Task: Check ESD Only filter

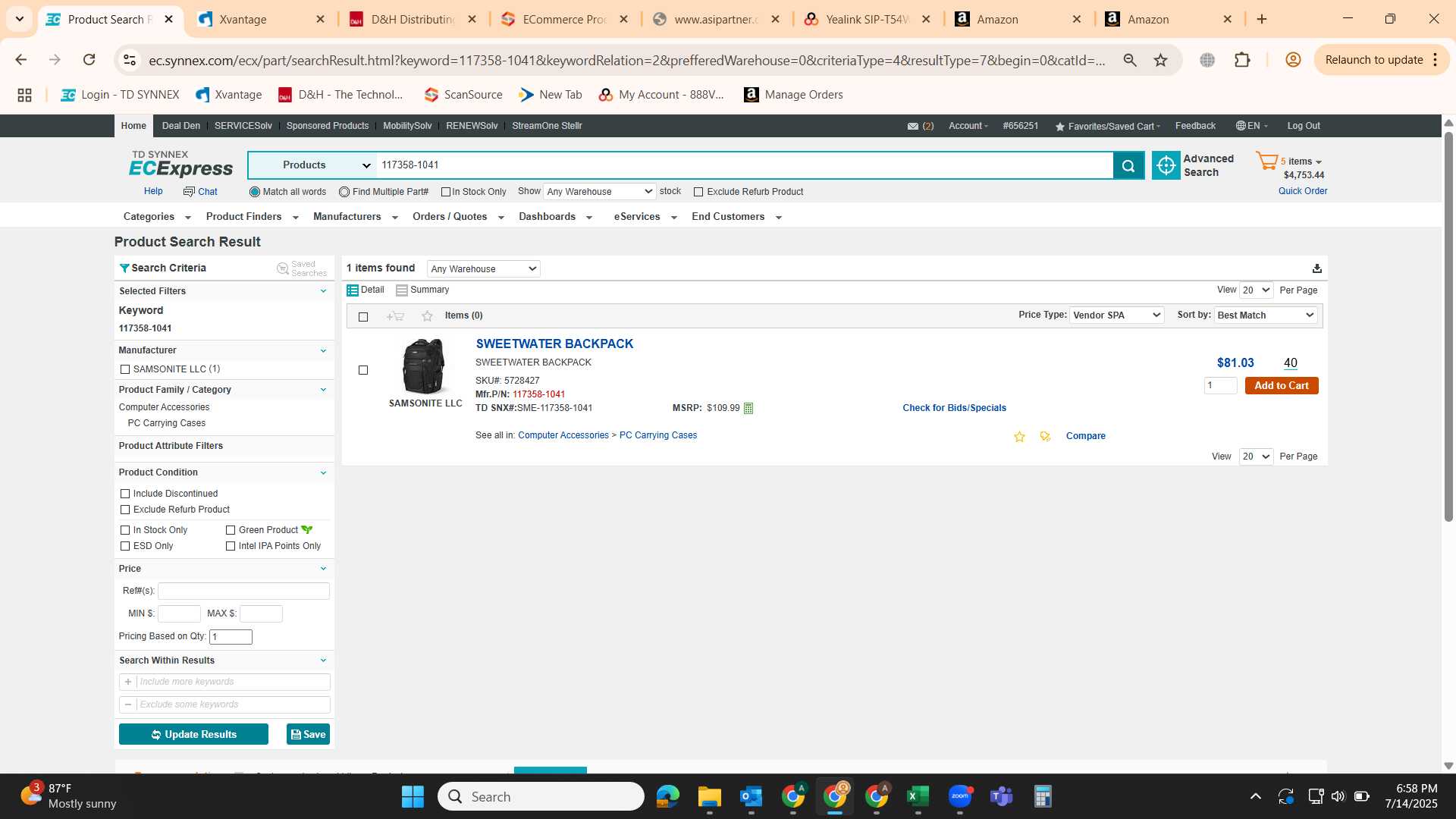Action: (x=125, y=546)
